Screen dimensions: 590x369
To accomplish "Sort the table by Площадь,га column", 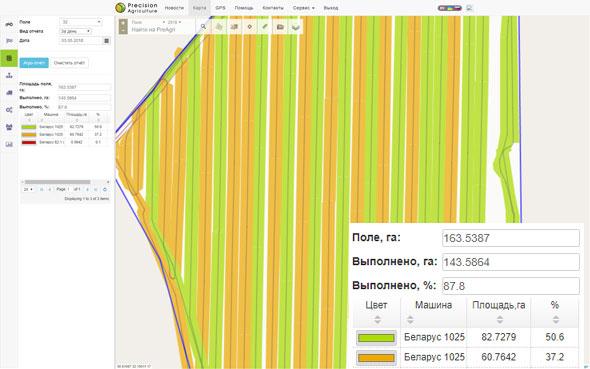I will [x=499, y=312].
